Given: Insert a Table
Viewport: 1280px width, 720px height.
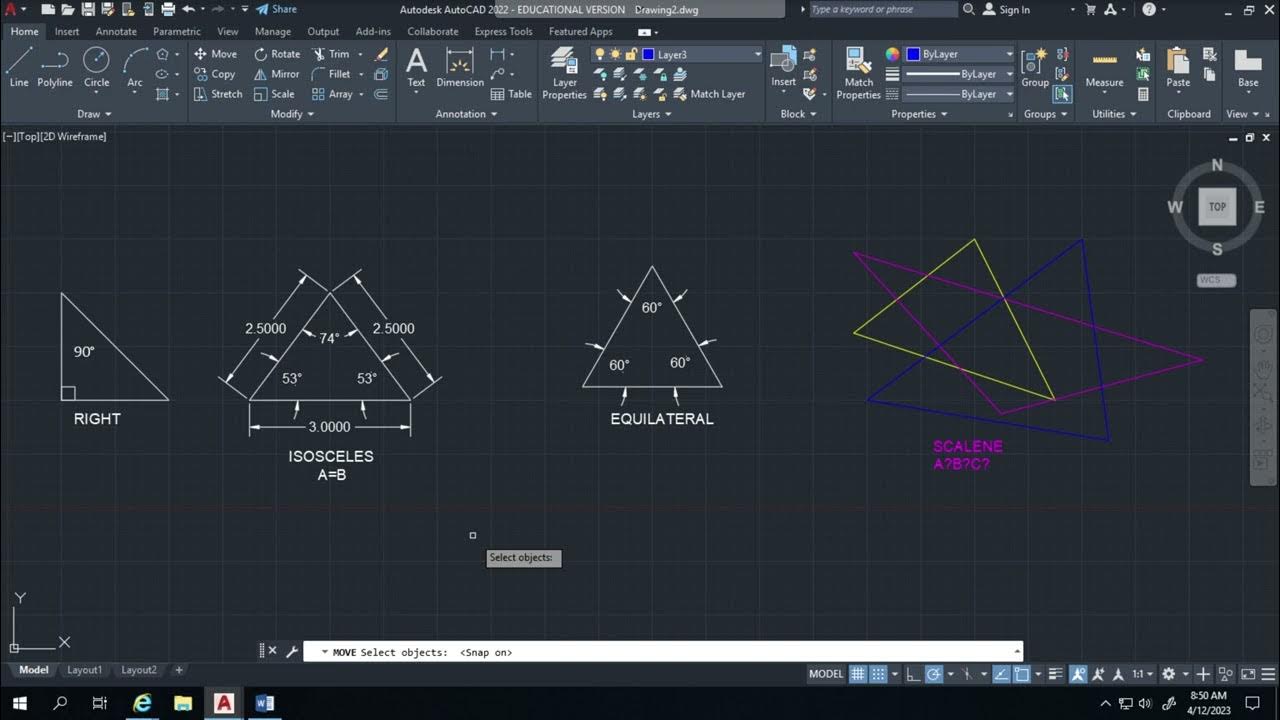Looking at the screenshot, I should 511,94.
